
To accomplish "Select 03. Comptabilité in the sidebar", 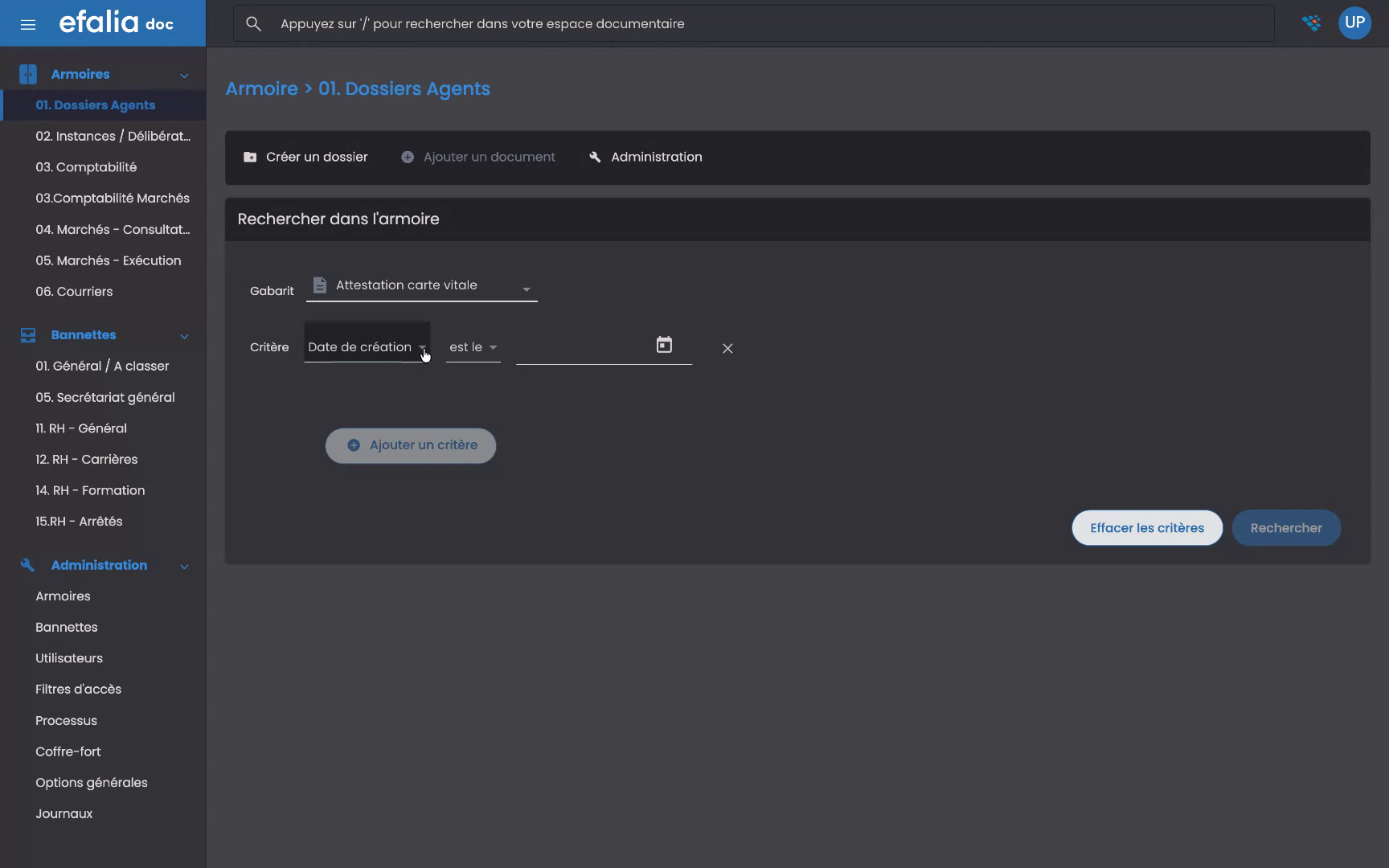I will point(87,166).
